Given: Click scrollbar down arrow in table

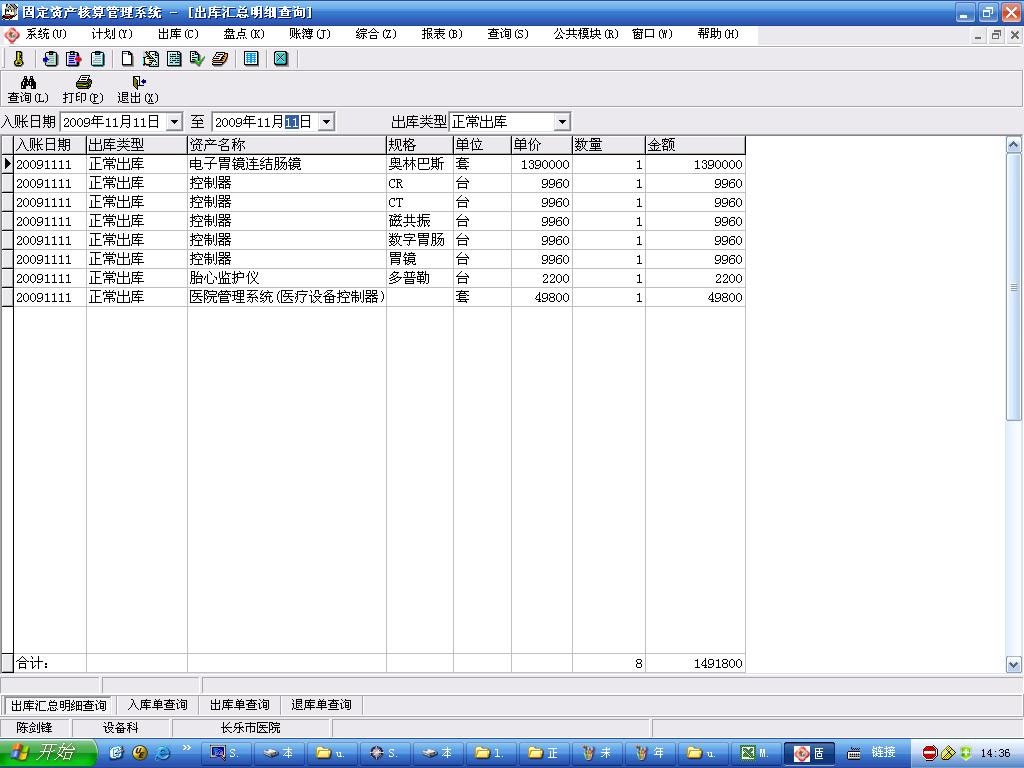Looking at the screenshot, I should tap(1014, 665).
